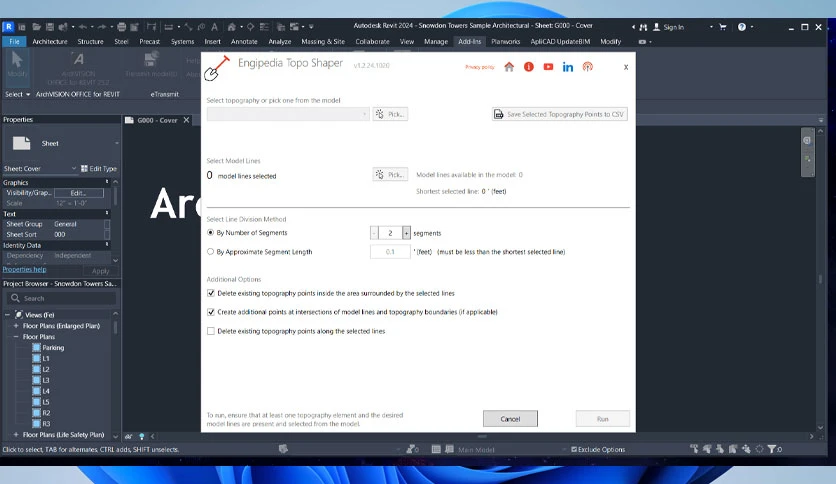836x484 pixels.
Task: Click the filter icon in the status bar
Action: pyautogui.click(x=771, y=449)
